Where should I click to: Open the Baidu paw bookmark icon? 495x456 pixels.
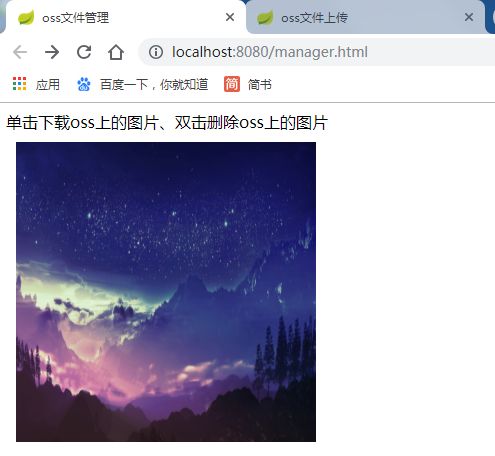(84, 84)
